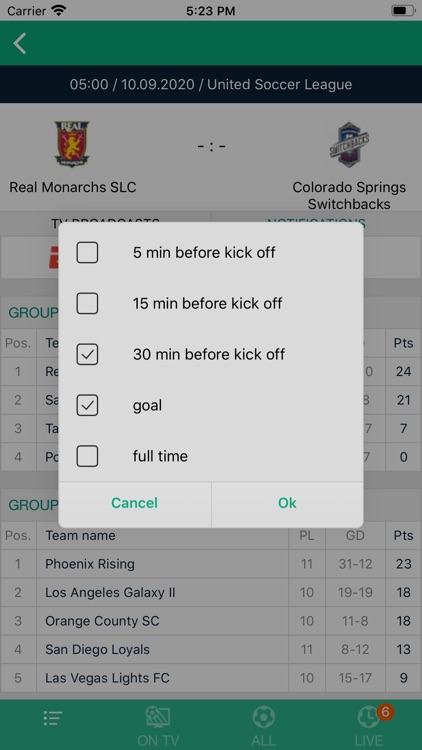The image size is (422, 750).
Task: Confirm the notification choices with Ok
Action: pyautogui.click(x=287, y=503)
